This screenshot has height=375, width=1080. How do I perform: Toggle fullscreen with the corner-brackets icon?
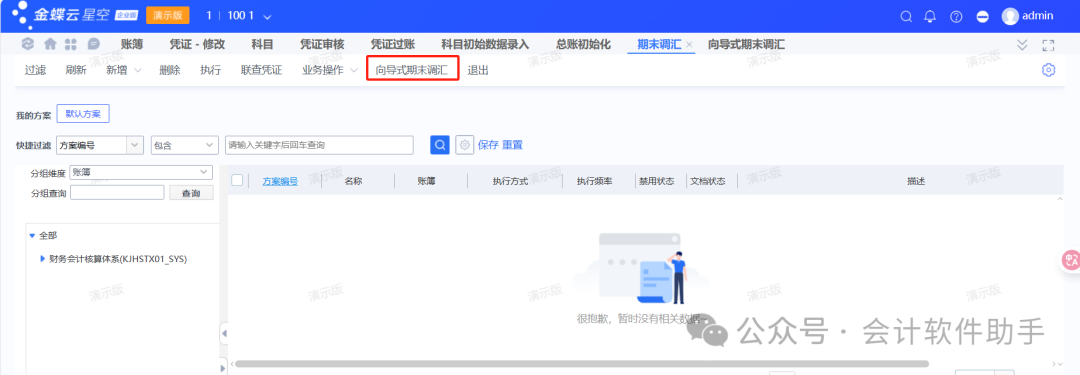1048,45
